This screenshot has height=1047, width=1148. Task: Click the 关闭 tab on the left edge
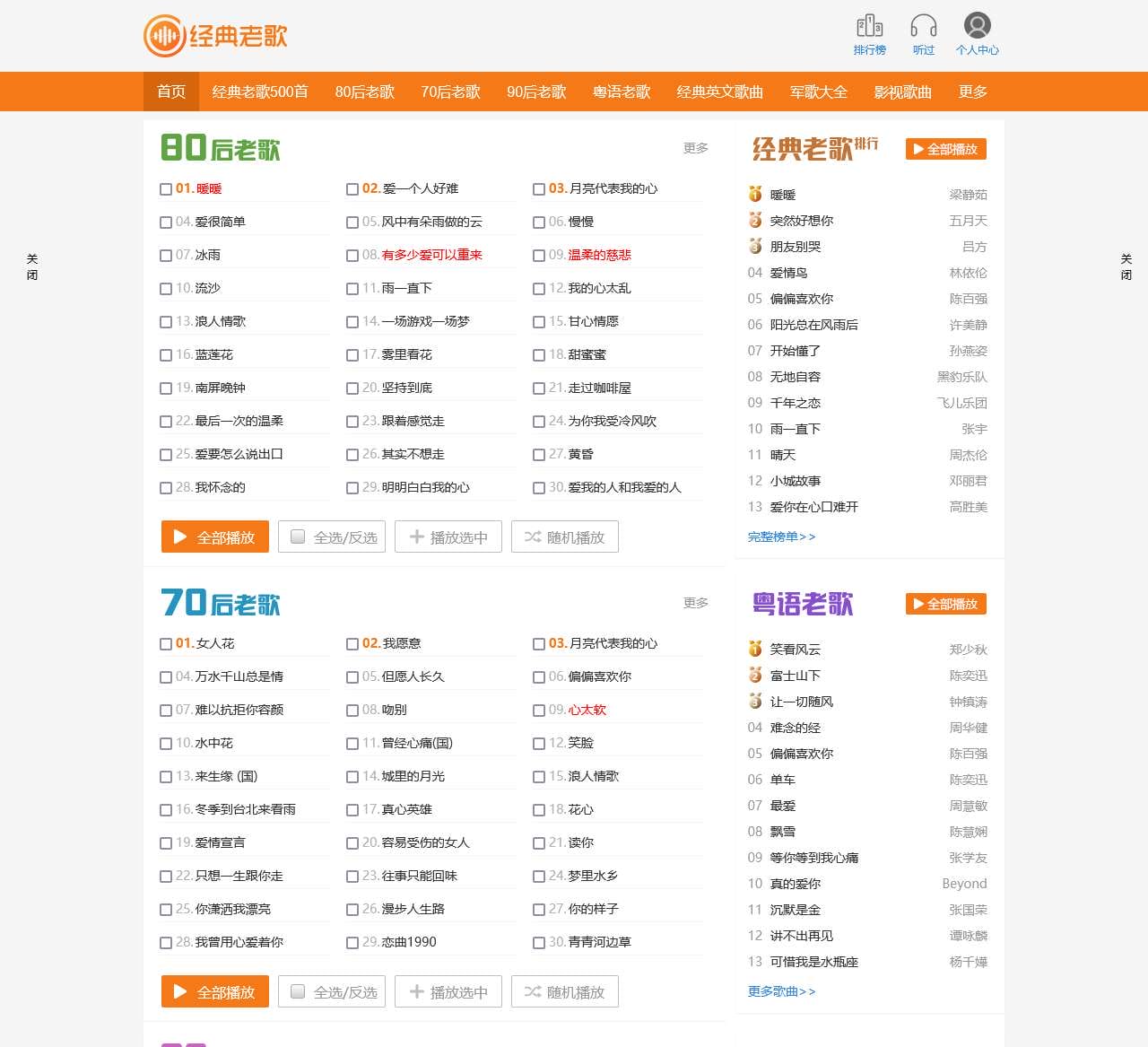32,266
